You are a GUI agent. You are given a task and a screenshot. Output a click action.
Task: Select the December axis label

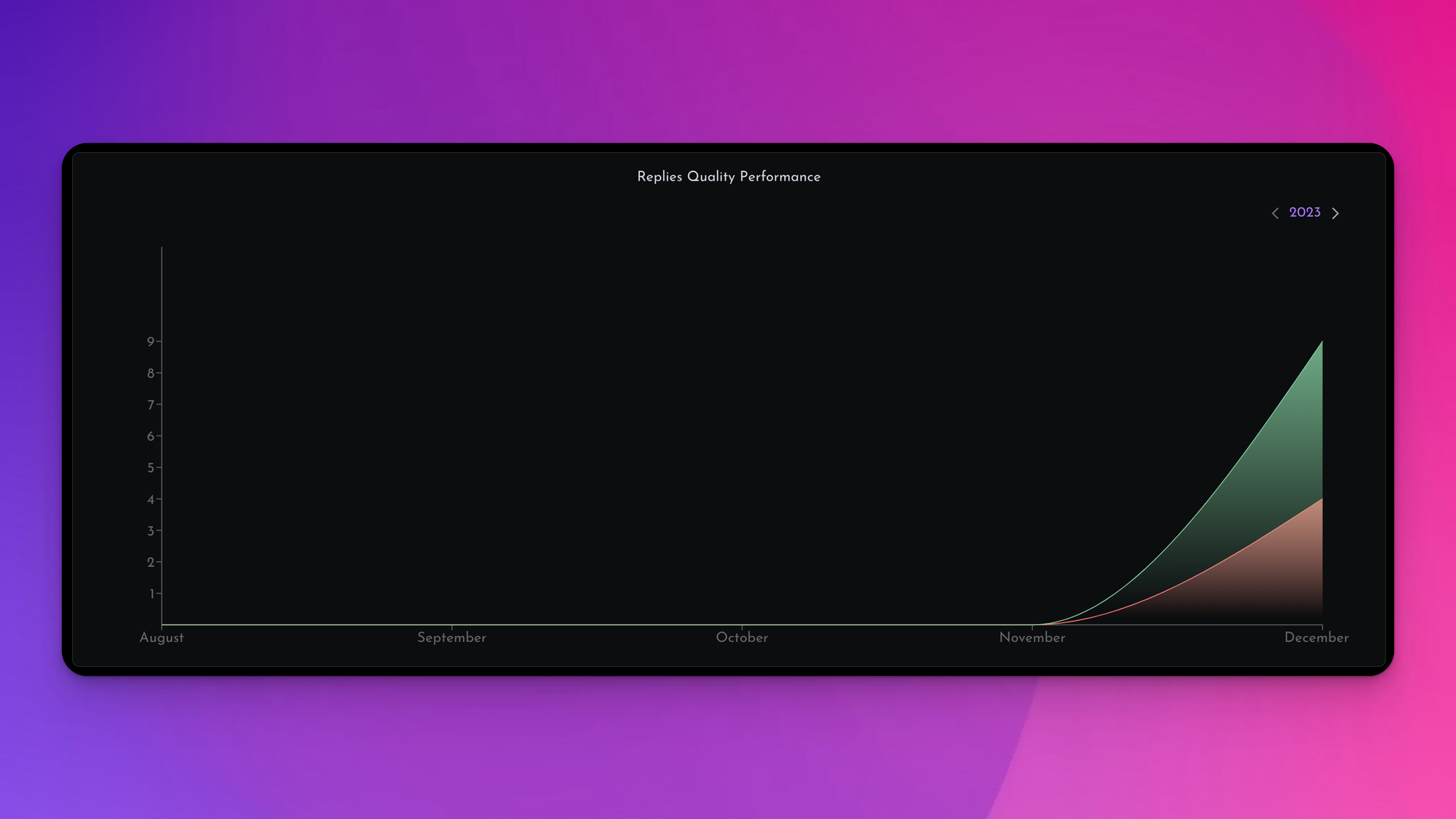point(1316,638)
